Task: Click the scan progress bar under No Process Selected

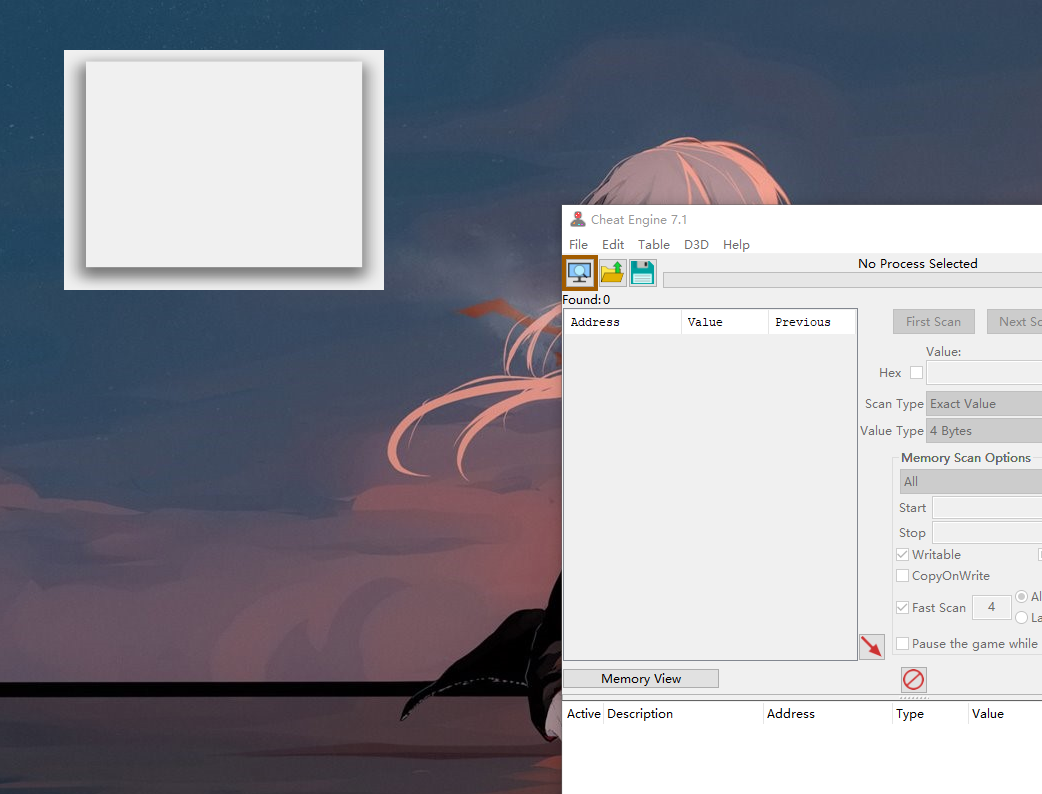Action: click(853, 280)
